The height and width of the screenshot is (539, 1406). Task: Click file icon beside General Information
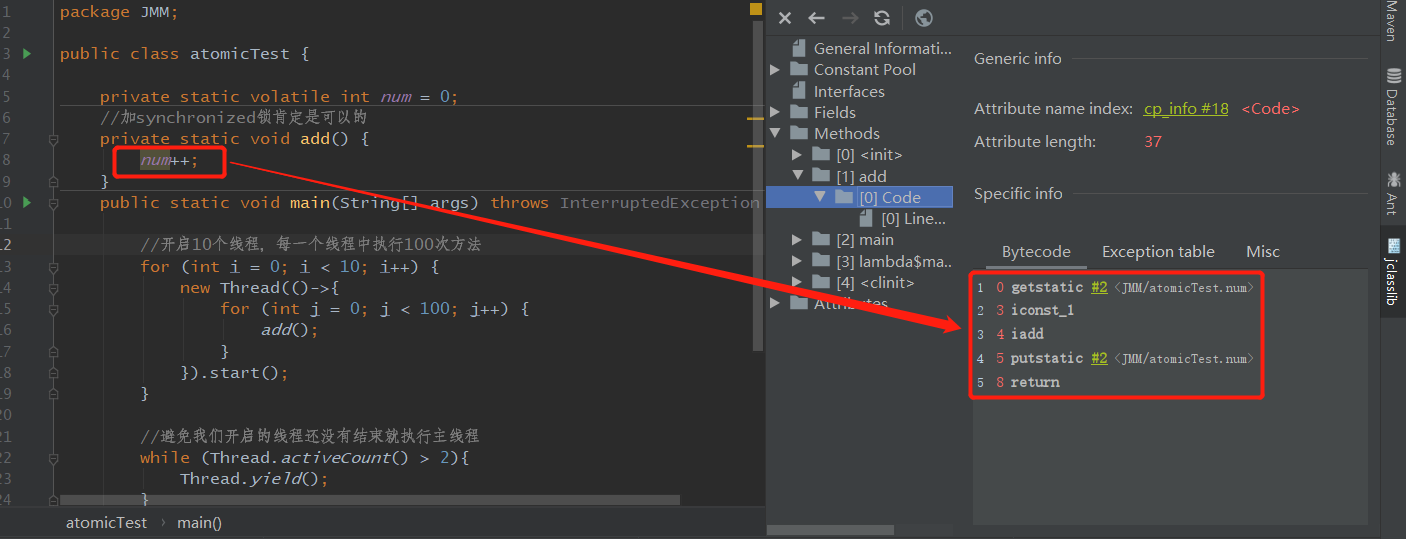(x=798, y=48)
